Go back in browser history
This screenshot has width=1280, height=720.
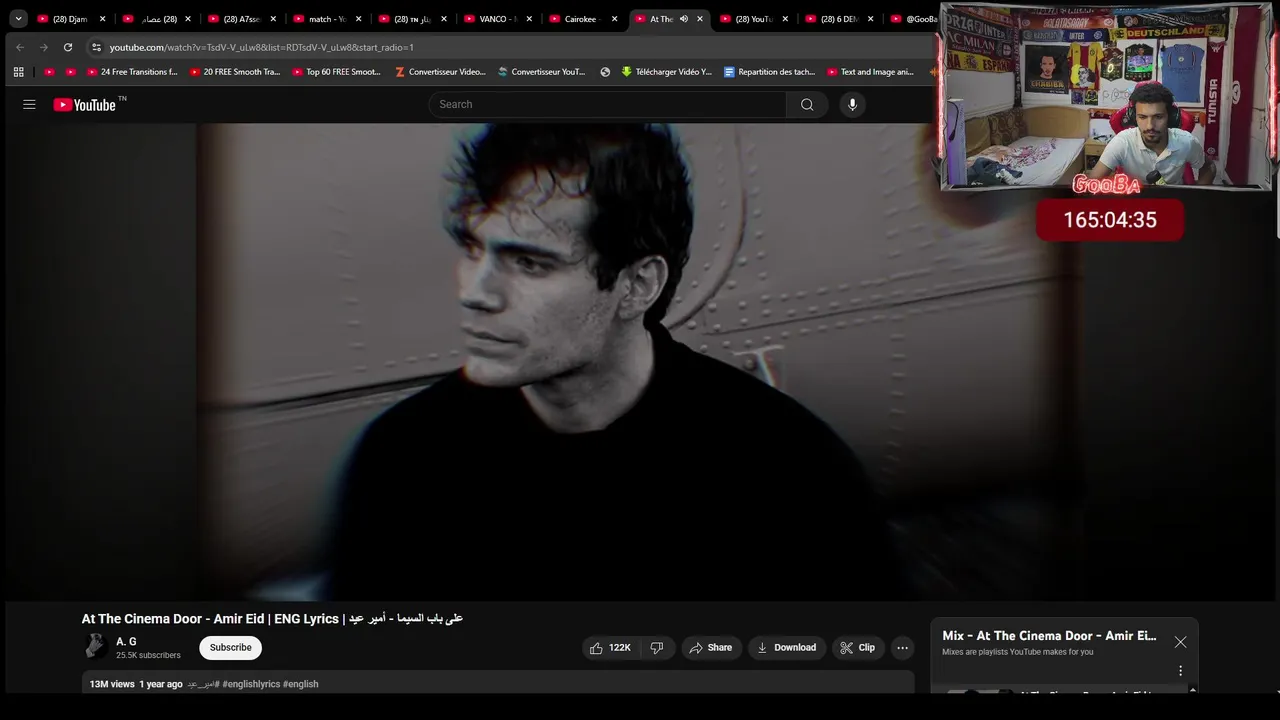20,47
